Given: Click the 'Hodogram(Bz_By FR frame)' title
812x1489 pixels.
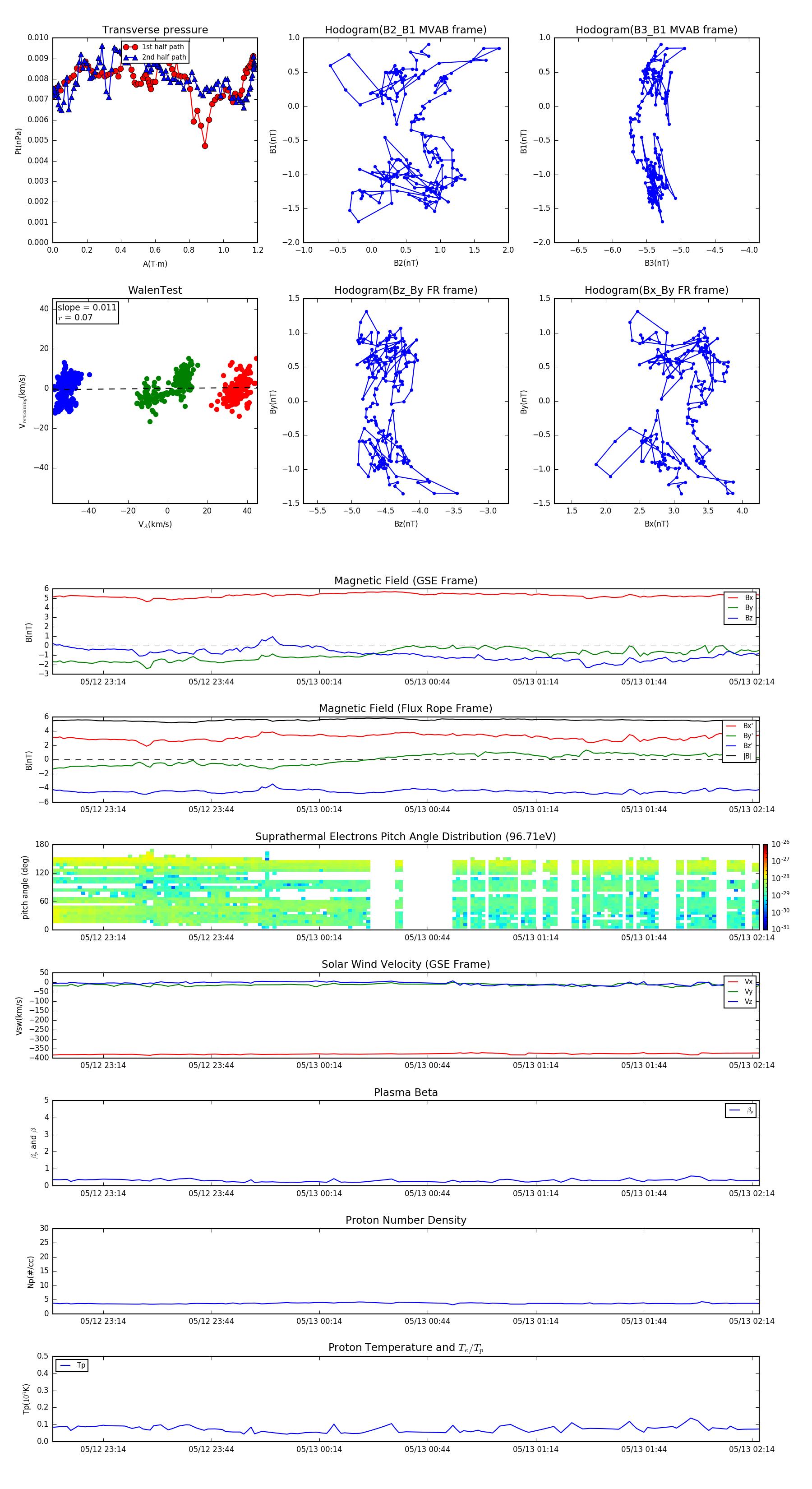Looking at the screenshot, I should [406, 290].
